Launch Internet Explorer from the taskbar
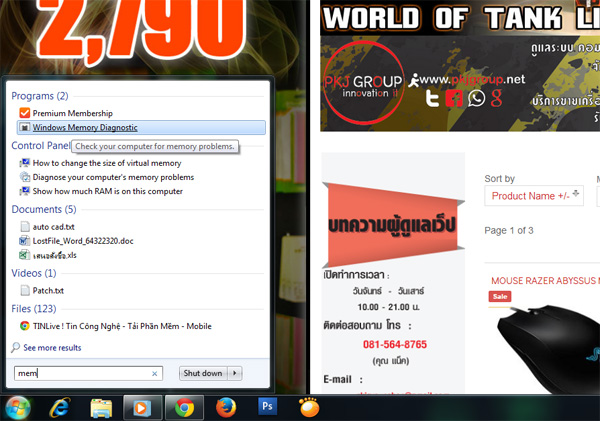This screenshot has height=421, width=600. click(x=60, y=408)
